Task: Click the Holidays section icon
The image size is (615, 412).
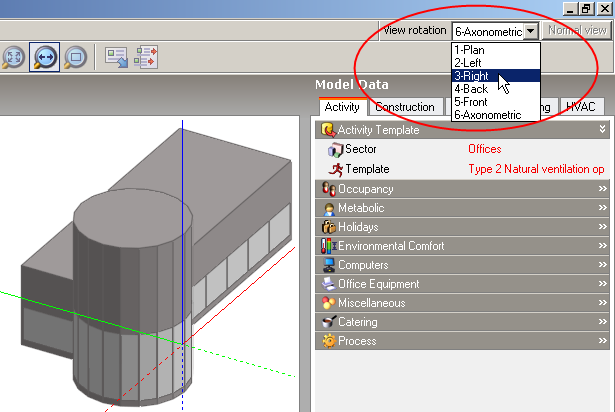Action: (x=328, y=227)
